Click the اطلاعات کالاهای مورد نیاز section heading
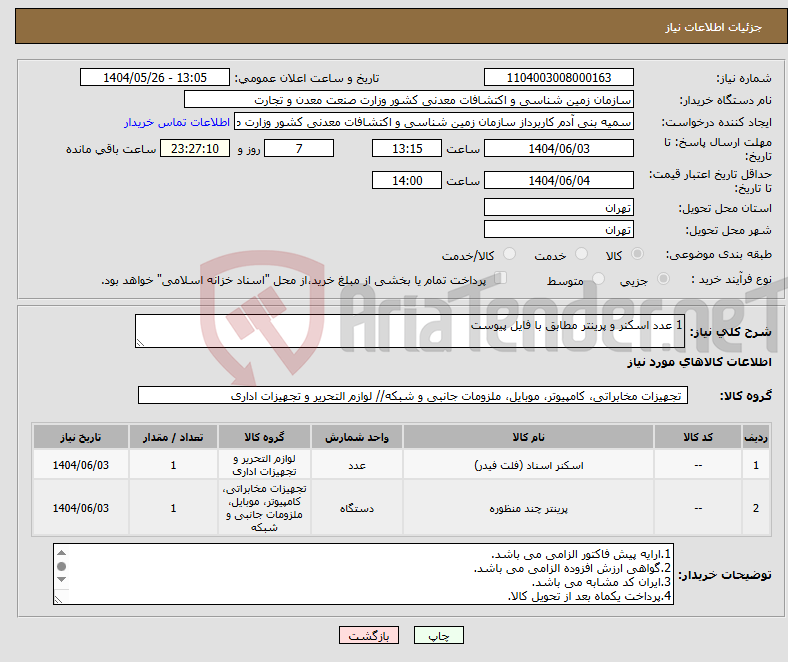The image size is (788, 662). (700, 362)
